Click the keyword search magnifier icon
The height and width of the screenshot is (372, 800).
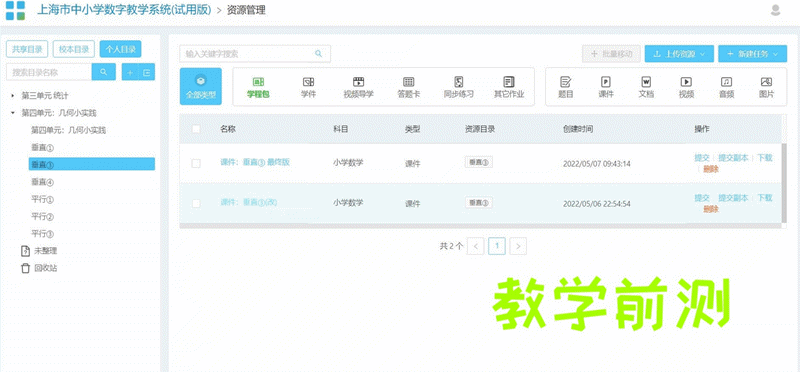(x=318, y=54)
